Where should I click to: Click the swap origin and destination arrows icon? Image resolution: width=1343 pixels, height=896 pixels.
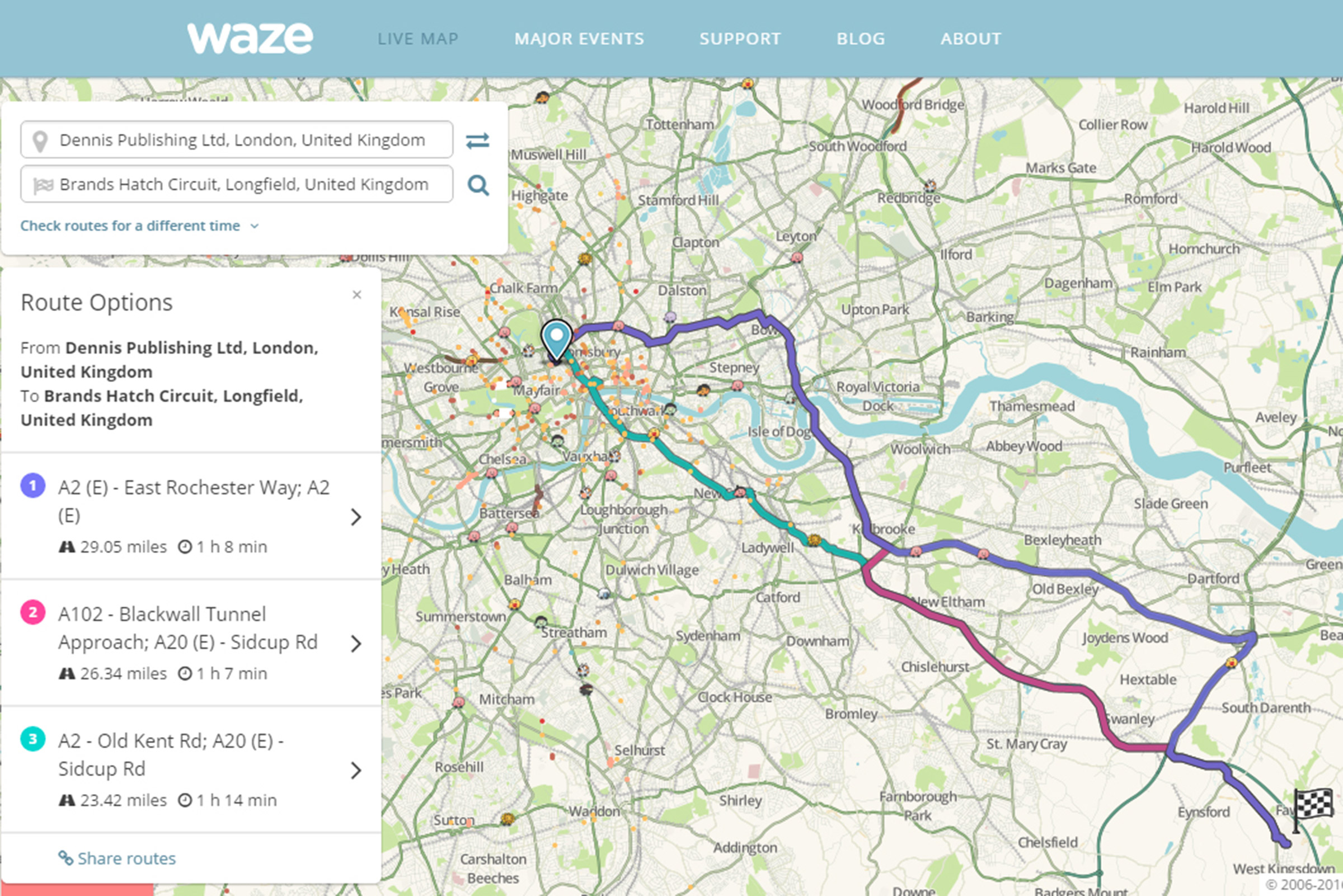(x=478, y=140)
